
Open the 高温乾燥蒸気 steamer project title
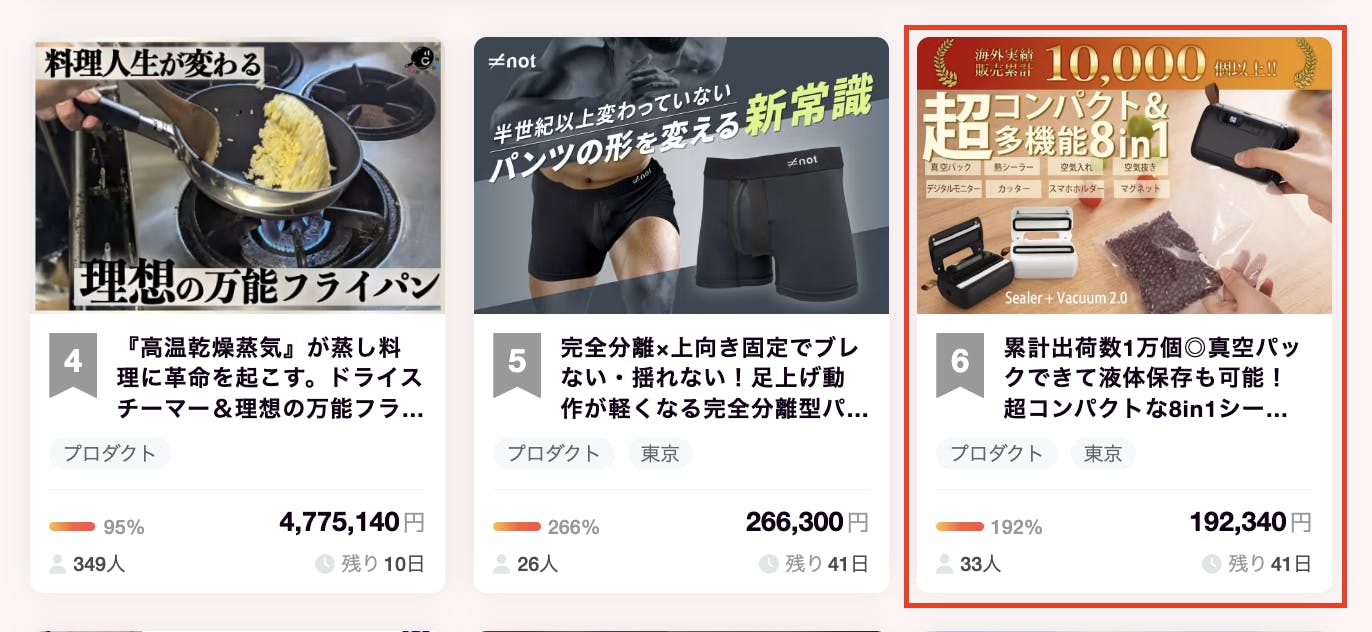tap(270, 379)
